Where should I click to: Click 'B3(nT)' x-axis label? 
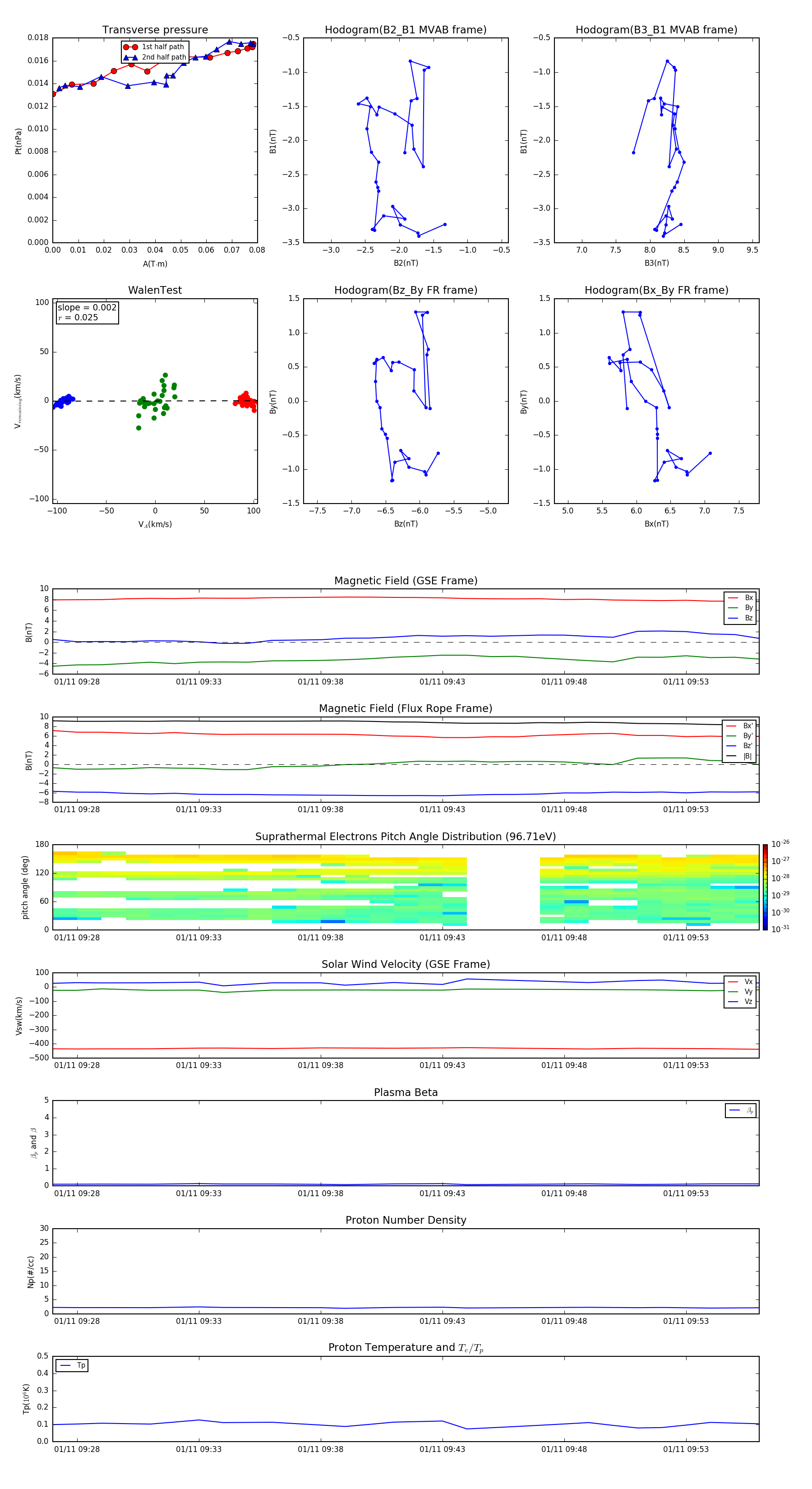(656, 263)
